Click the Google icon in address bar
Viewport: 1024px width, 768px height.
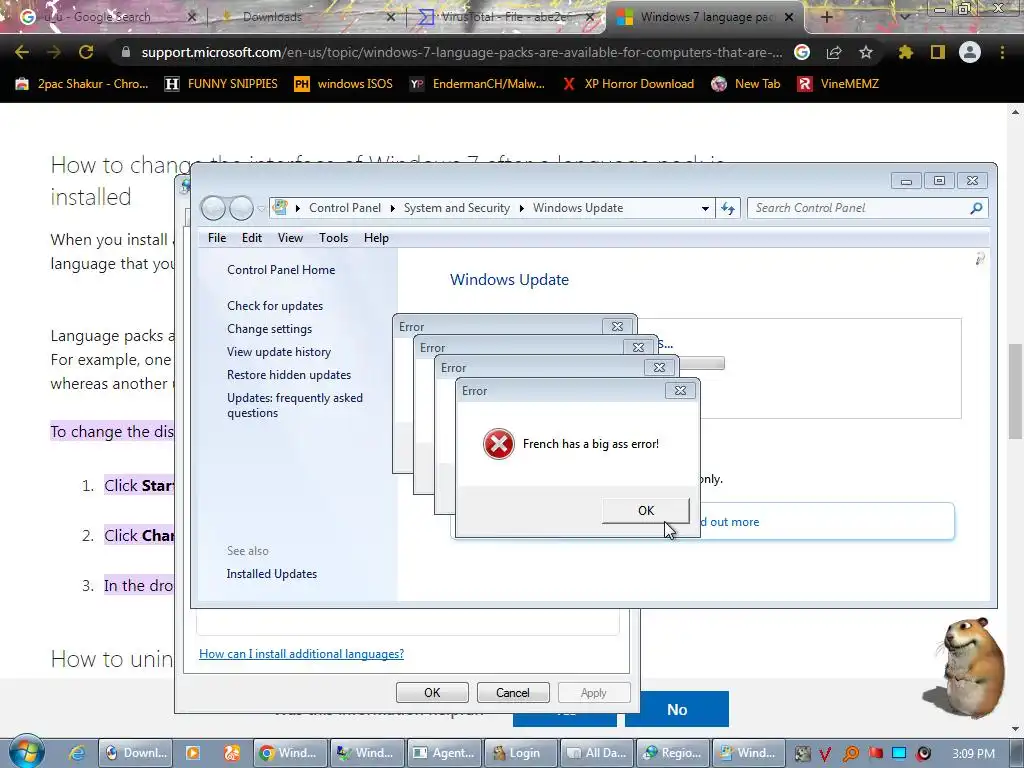(x=802, y=52)
